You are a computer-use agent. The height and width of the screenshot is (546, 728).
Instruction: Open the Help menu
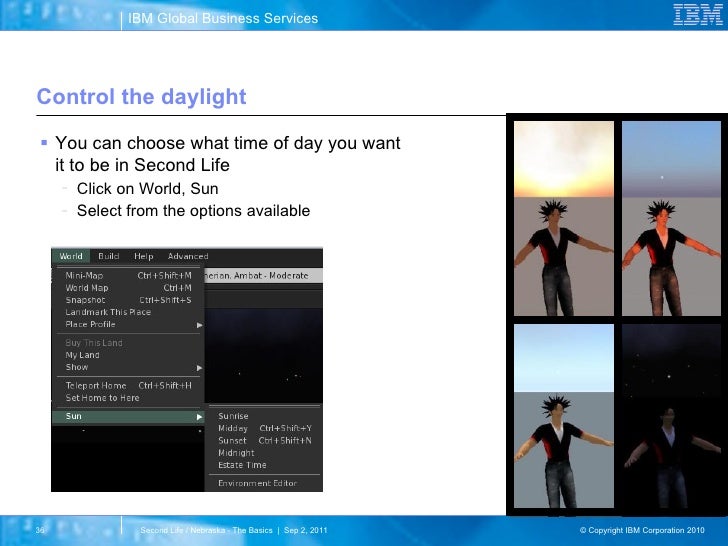143,256
